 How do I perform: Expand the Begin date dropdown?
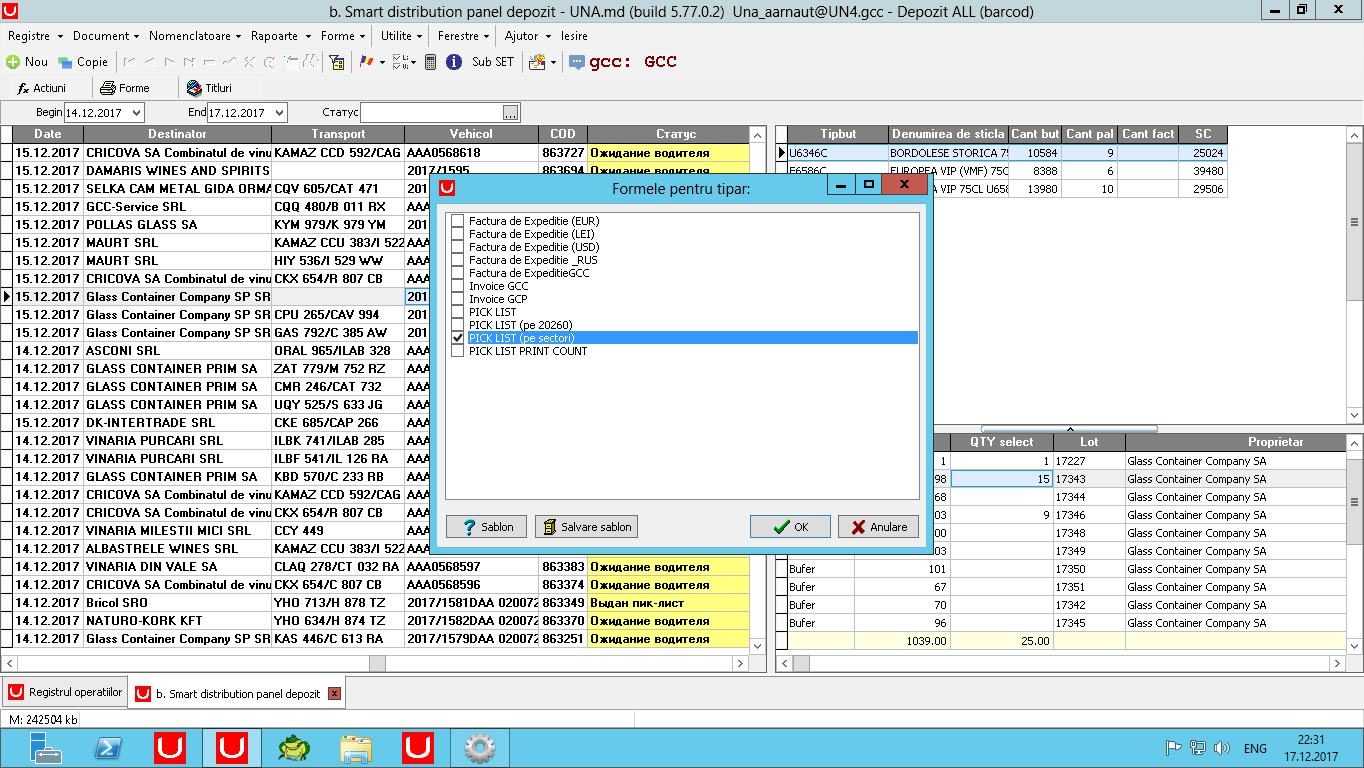[x=136, y=113]
